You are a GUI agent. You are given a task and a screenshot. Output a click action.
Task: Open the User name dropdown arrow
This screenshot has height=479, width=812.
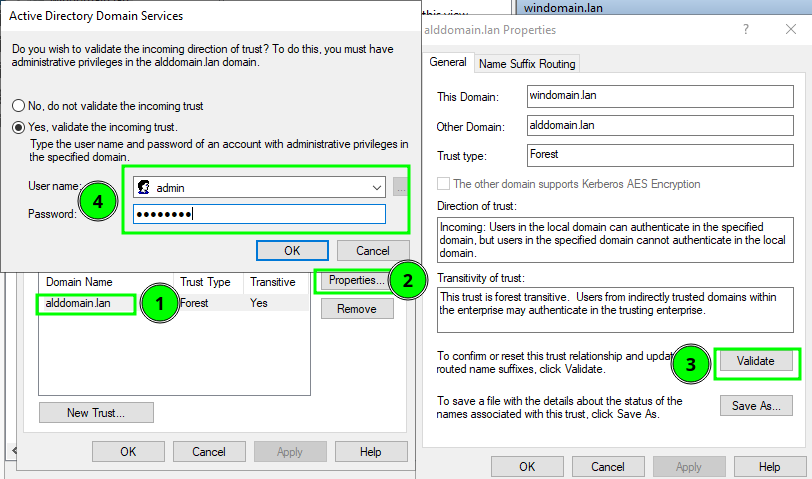tap(377, 187)
